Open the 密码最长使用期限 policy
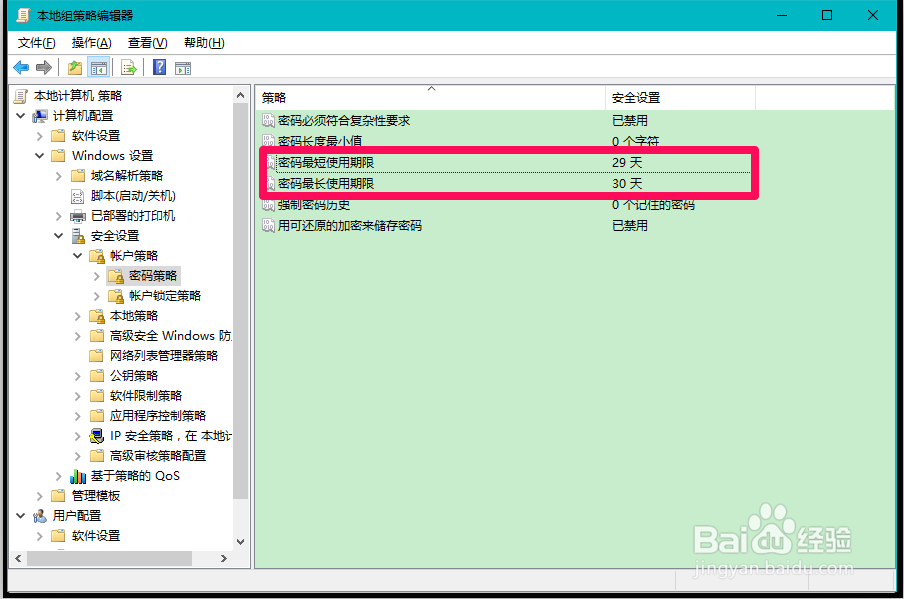The image size is (904, 599). tap(325, 184)
